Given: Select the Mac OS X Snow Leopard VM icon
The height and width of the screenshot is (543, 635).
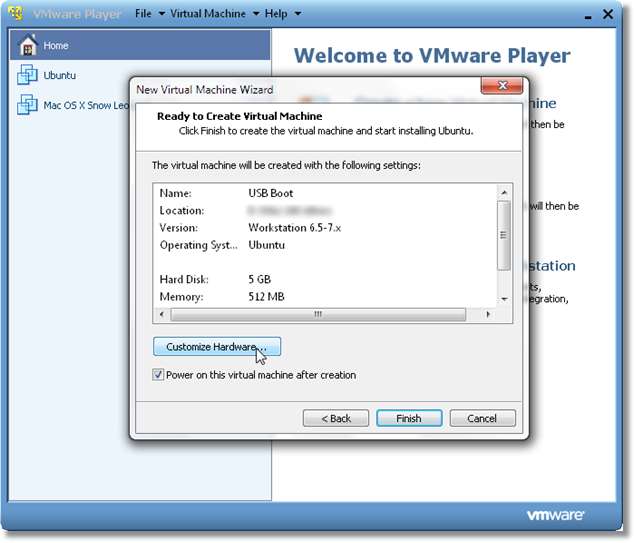Looking at the screenshot, I should pos(26,105).
